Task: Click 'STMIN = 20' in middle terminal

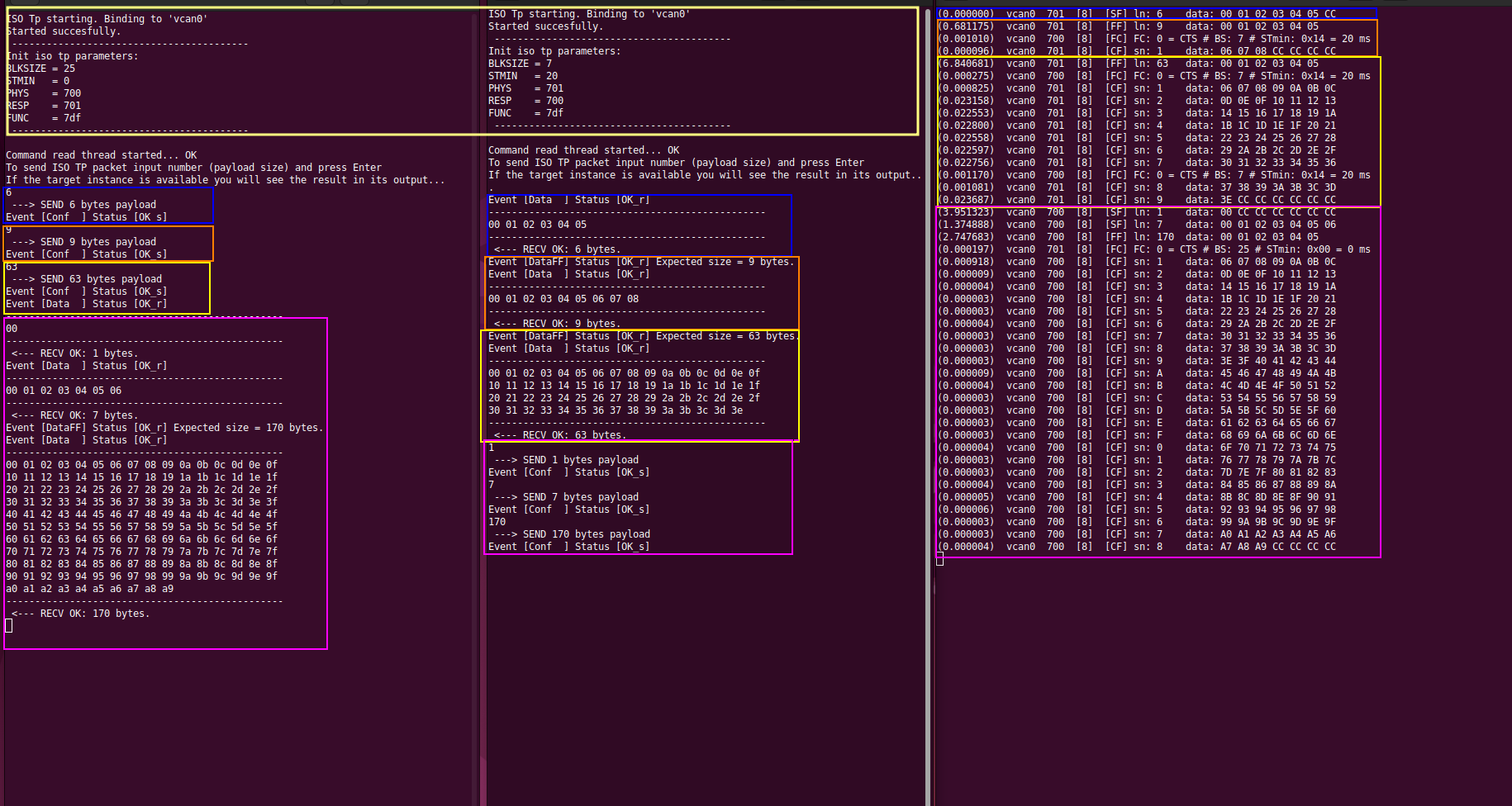Action: 523,76
